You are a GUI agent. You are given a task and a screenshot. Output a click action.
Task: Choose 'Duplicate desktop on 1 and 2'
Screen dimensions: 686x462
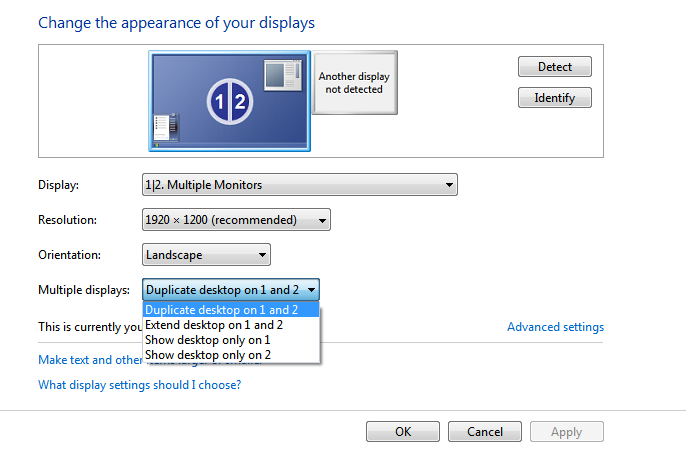point(222,310)
